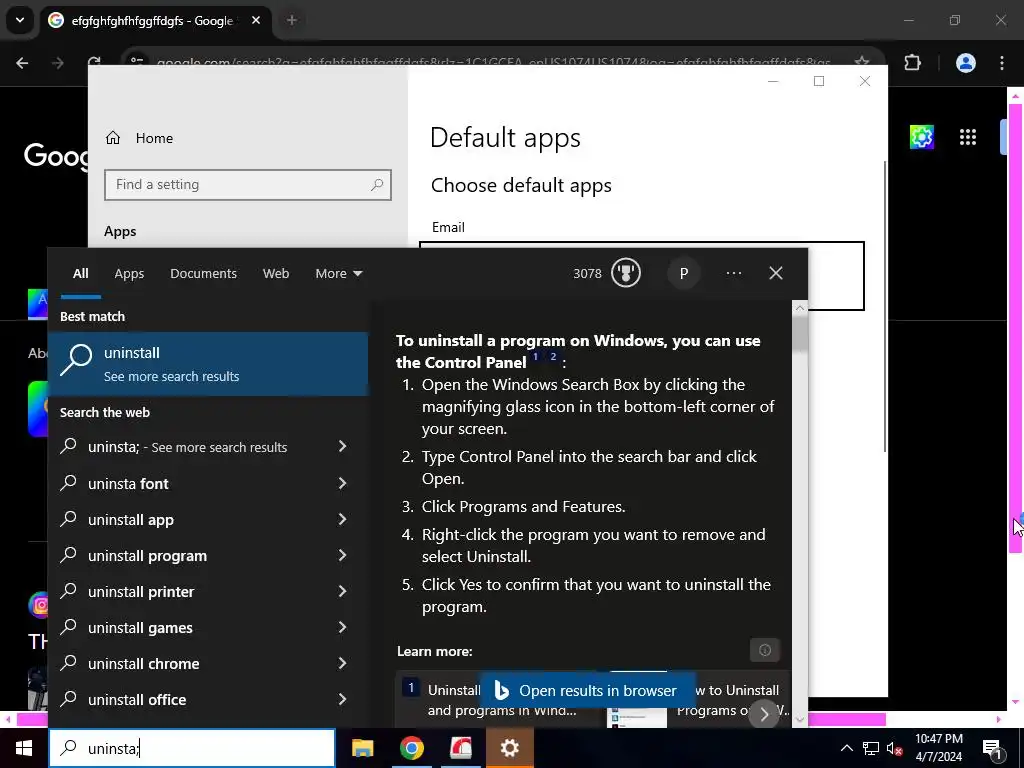The image size is (1024, 768).
Task: Show hidden system tray icons
Action: coord(846,748)
